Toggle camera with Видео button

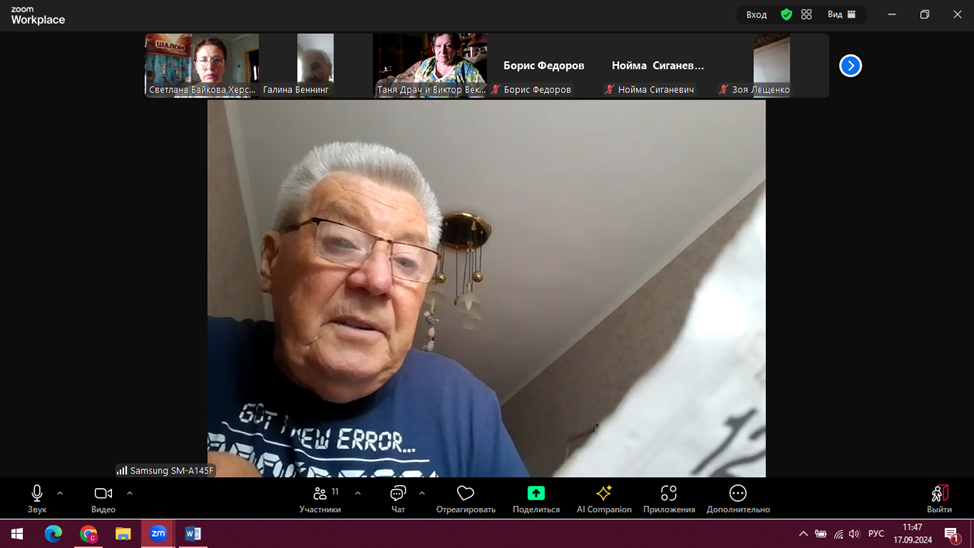[103, 498]
